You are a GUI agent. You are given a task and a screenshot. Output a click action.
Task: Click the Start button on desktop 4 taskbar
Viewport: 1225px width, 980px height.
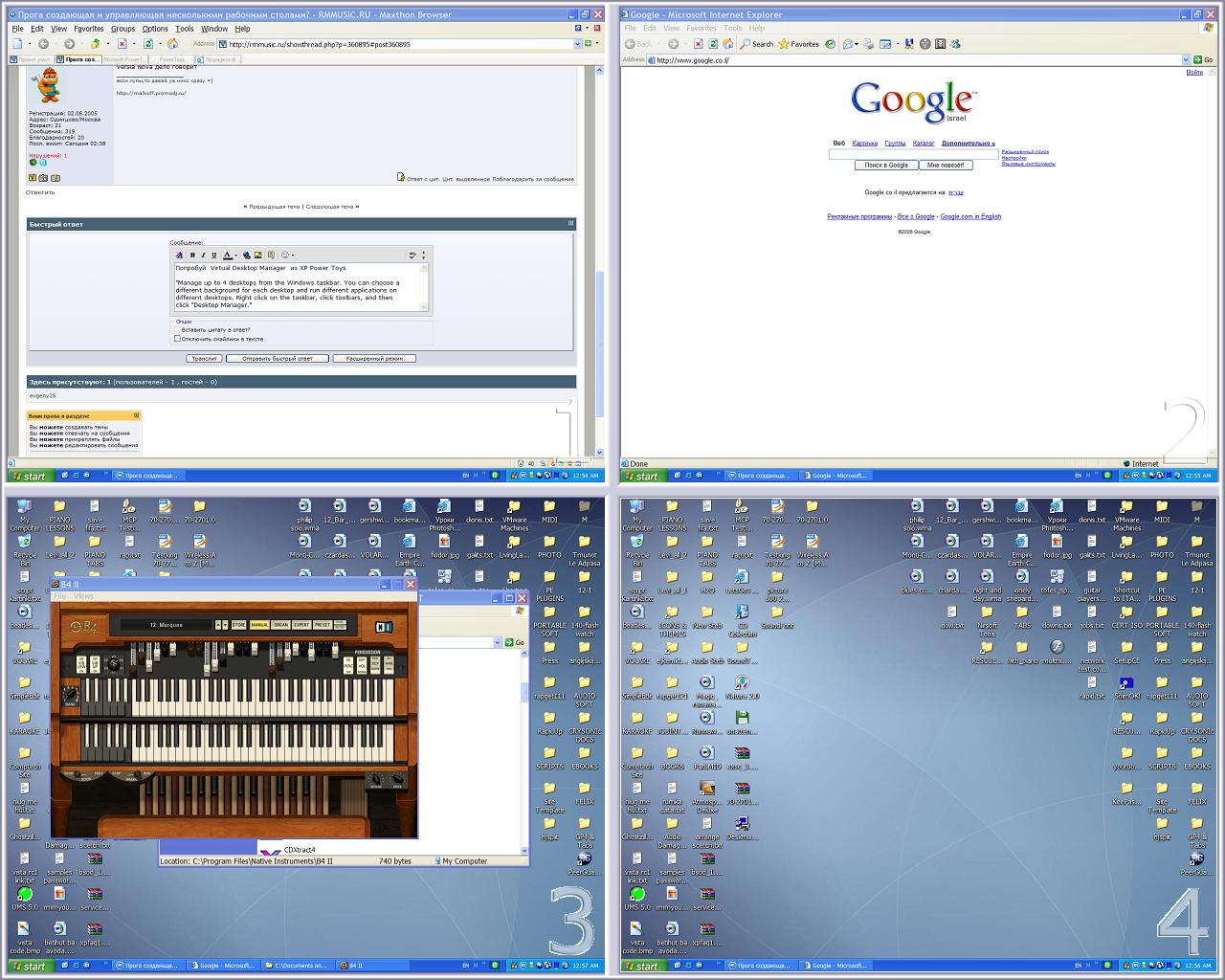click(x=642, y=967)
